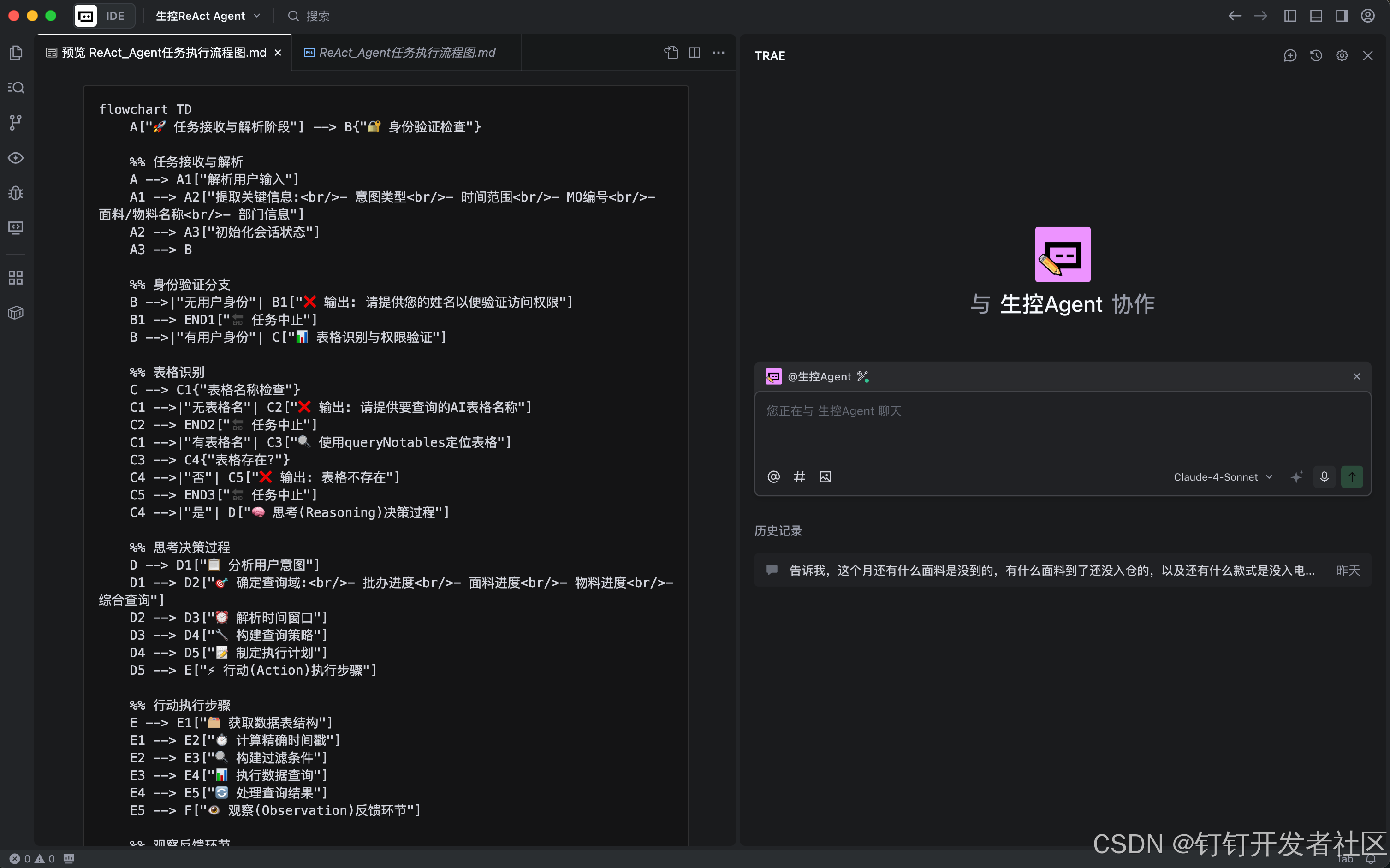Click the open source file icon in editor toolbar
Screen dimensions: 1390x868
(x=671, y=52)
